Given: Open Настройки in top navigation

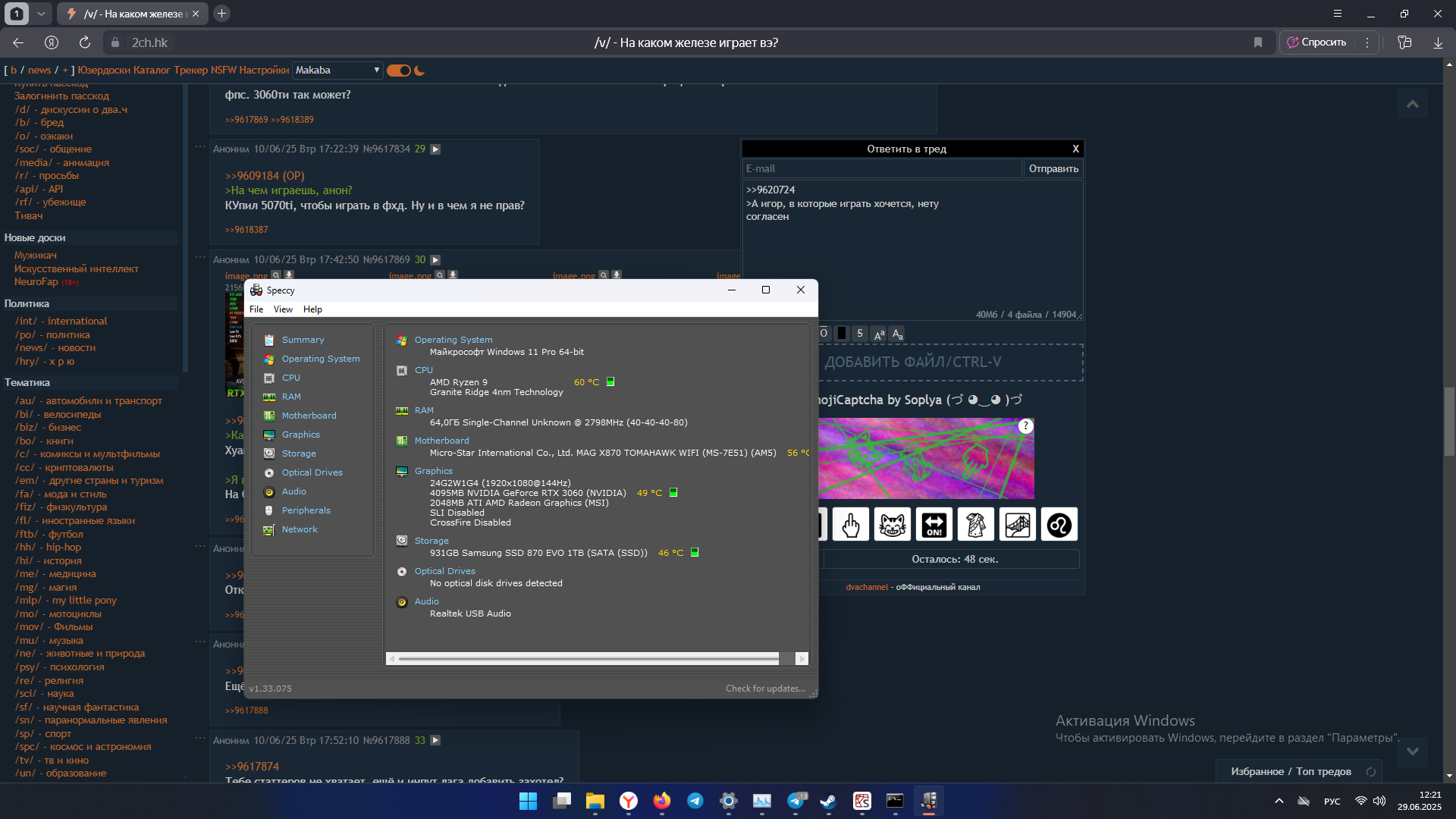Looking at the screenshot, I should click(264, 71).
